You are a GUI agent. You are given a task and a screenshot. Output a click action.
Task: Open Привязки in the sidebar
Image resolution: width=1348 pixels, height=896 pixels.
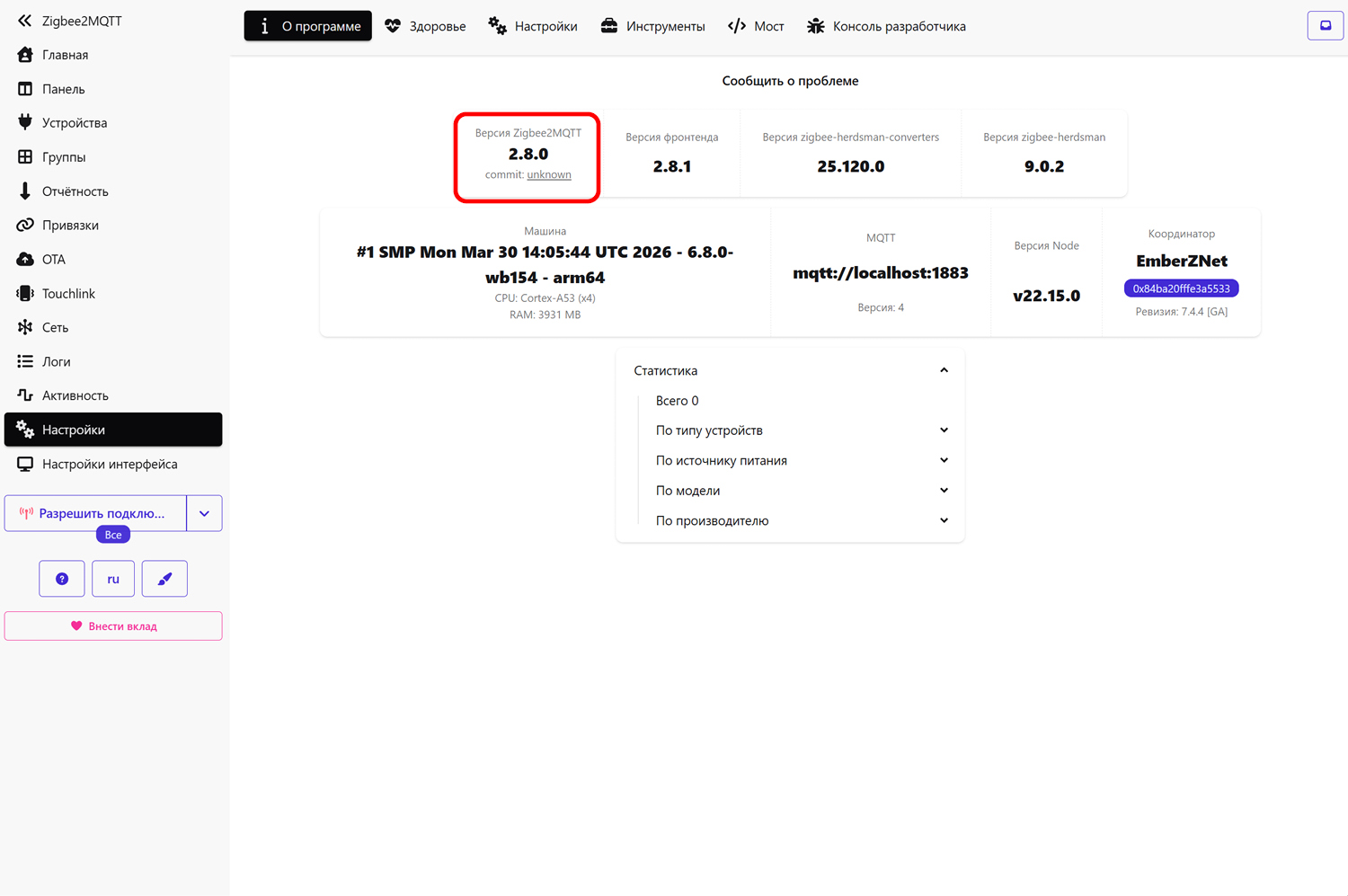pyautogui.click(x=113, y=226)
